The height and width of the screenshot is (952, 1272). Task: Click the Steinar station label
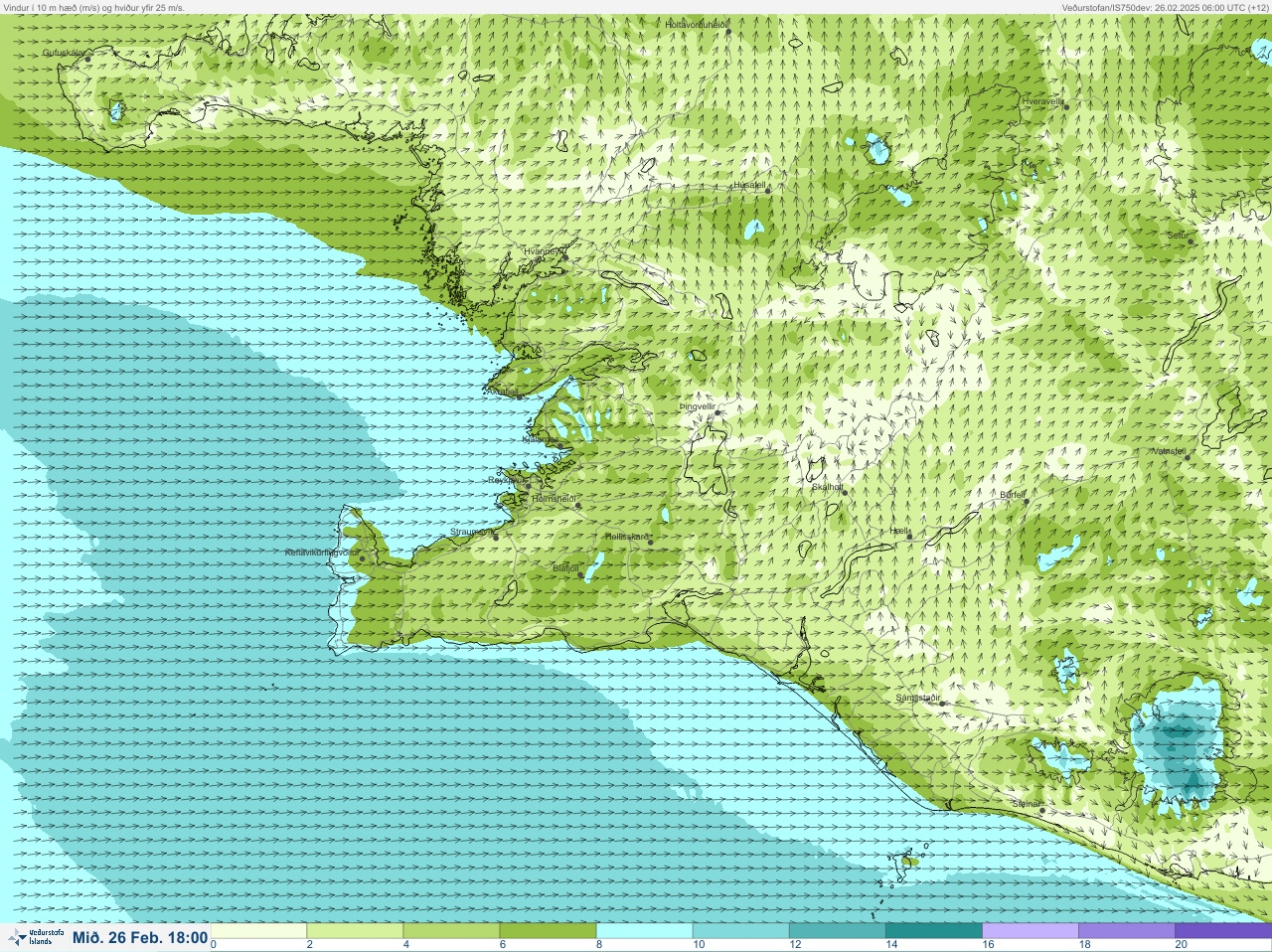click(1027, 803)
